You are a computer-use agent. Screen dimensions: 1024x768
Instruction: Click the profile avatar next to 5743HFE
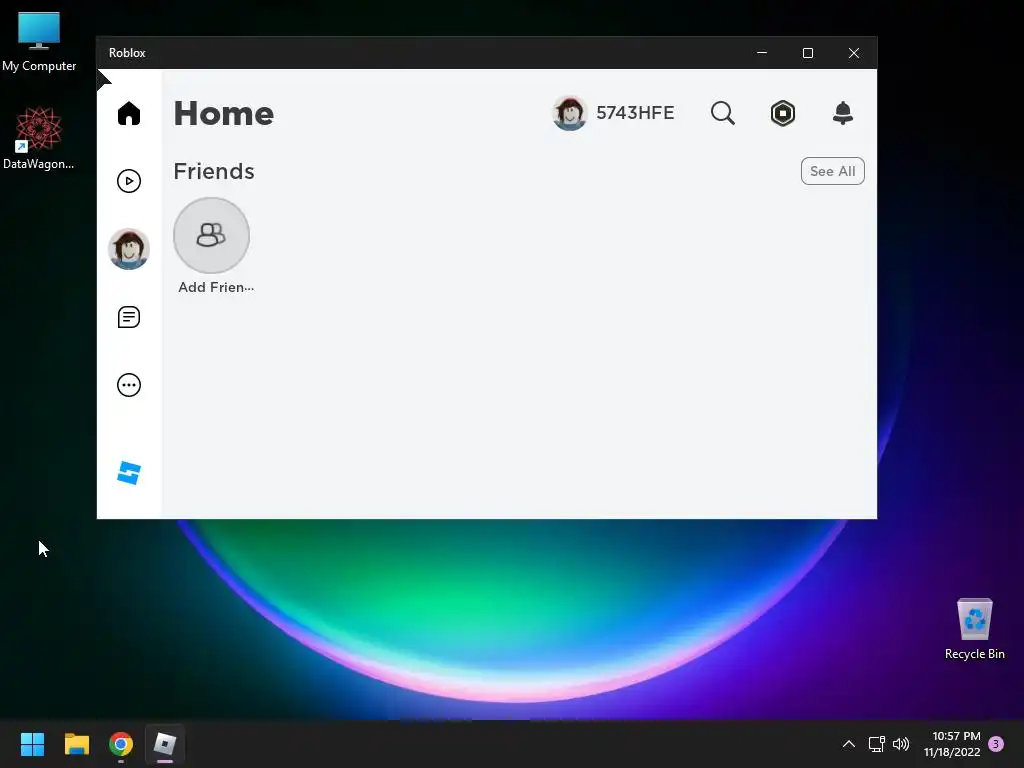pyautogui.click(x=569, y=113)
